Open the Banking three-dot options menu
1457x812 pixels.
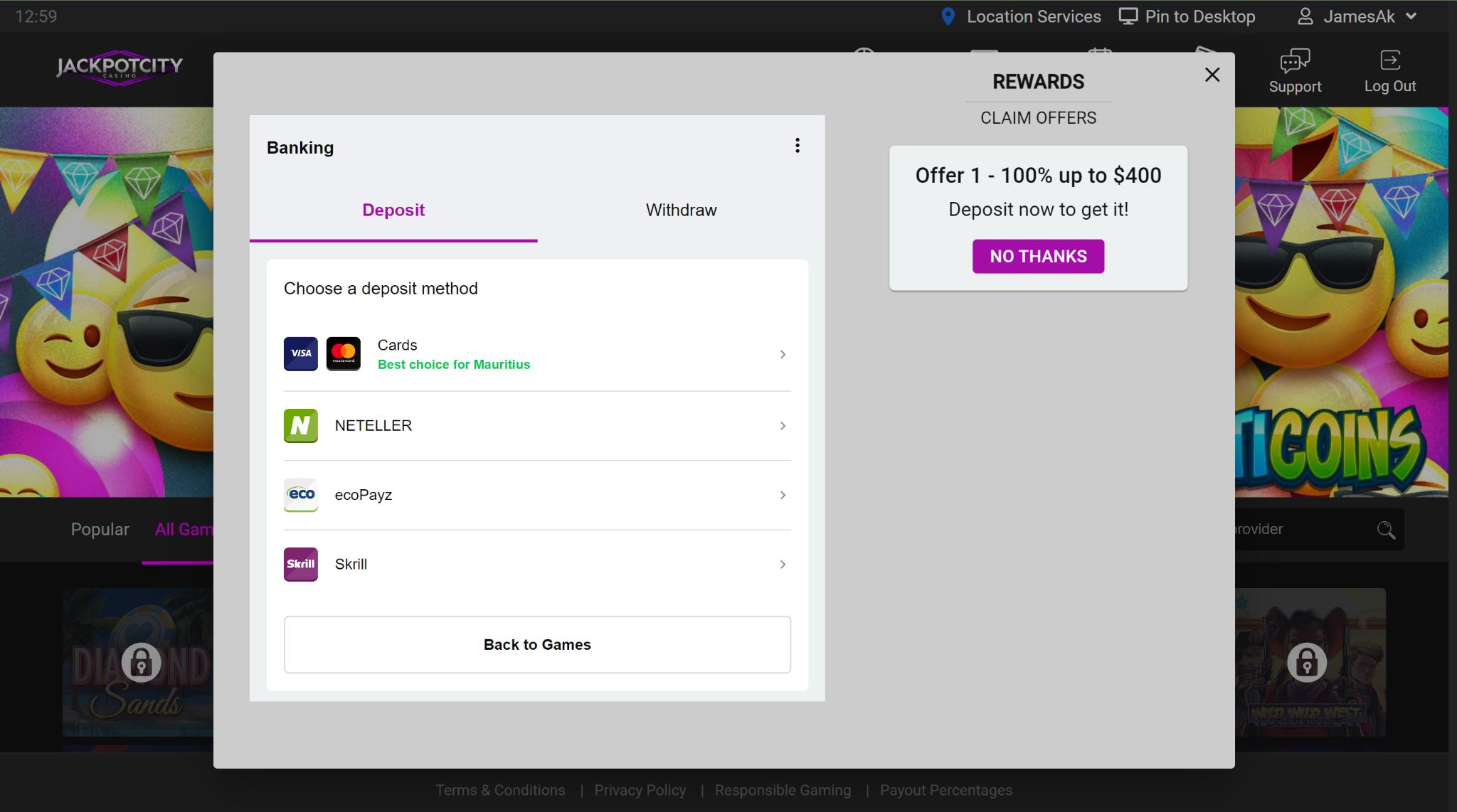pos(797,146)
